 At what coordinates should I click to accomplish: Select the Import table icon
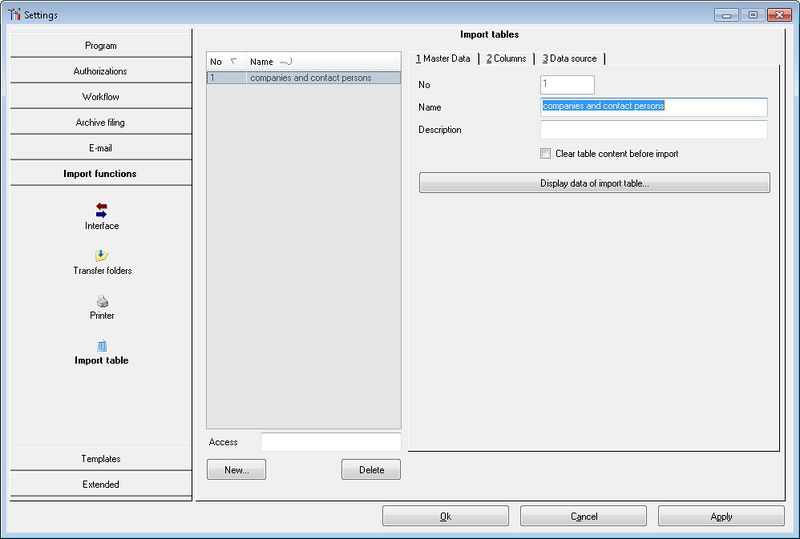click(x=102, y=346)
